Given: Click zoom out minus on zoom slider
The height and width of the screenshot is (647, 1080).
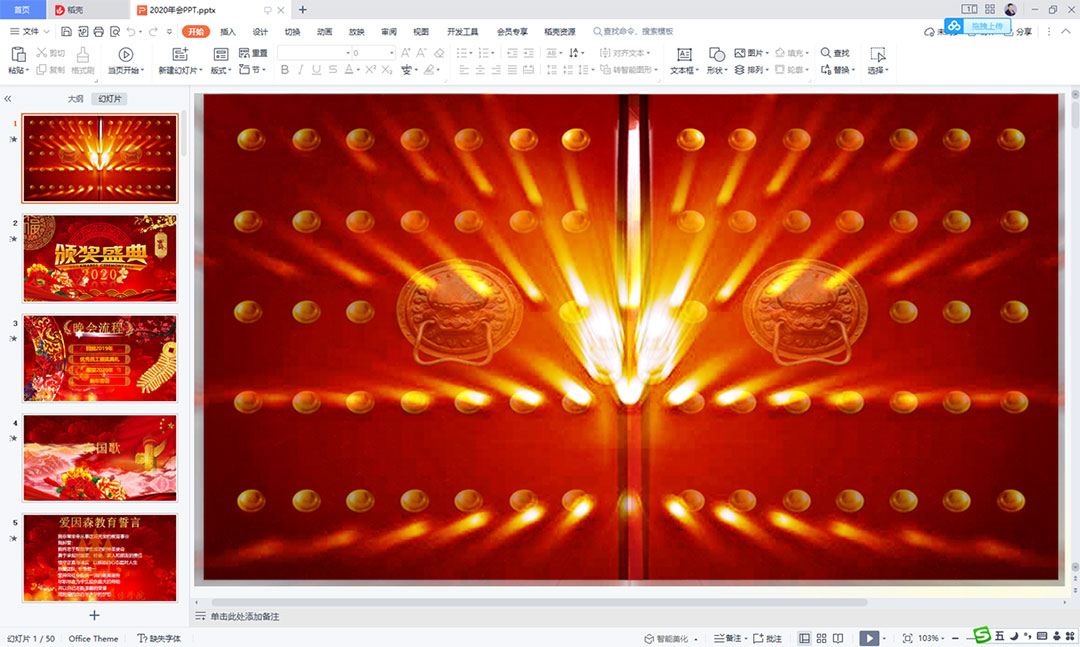Looking at the screenshot, I should (x=955, y=638).
